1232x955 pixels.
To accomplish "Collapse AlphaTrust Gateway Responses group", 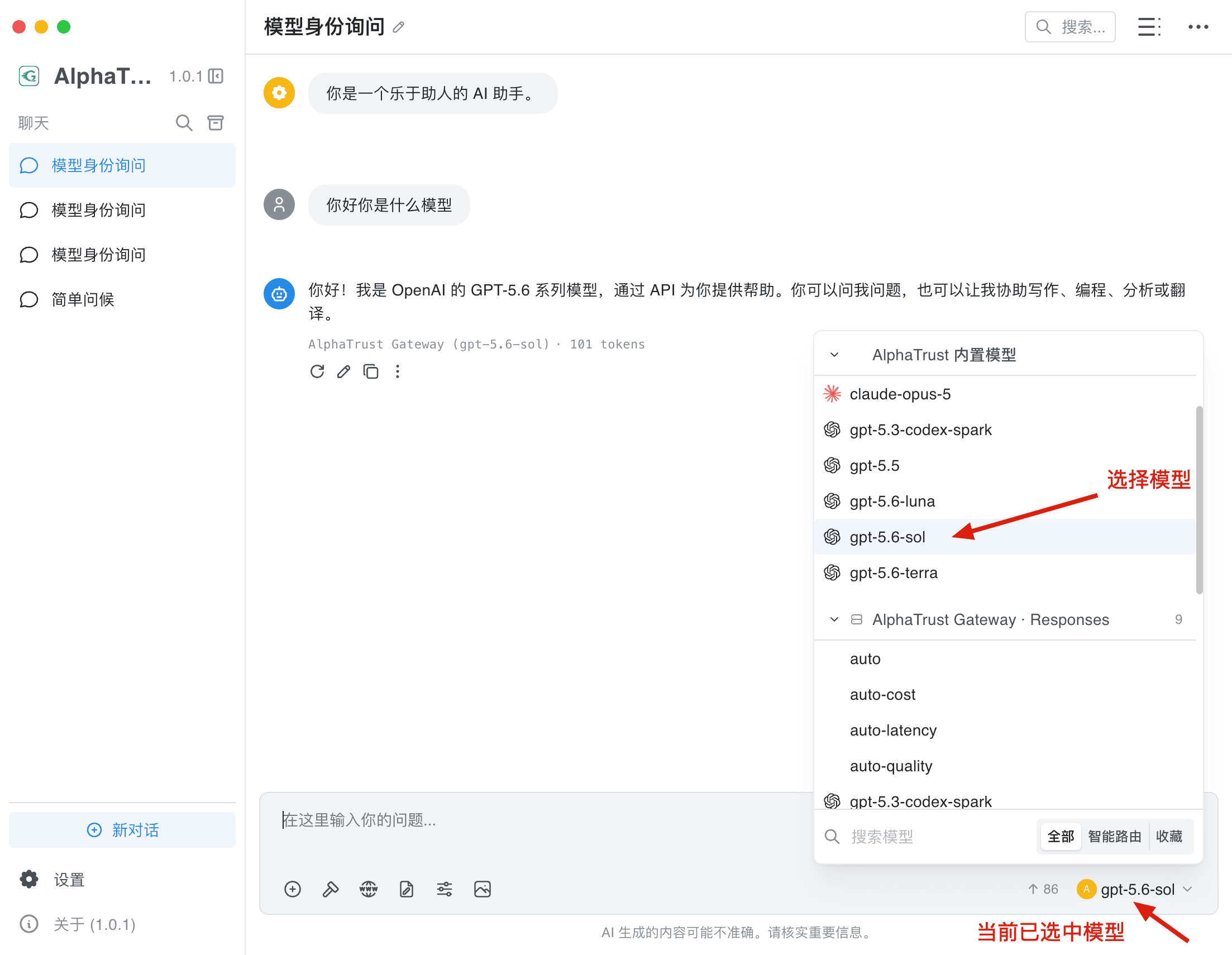I will coord(834,619).
